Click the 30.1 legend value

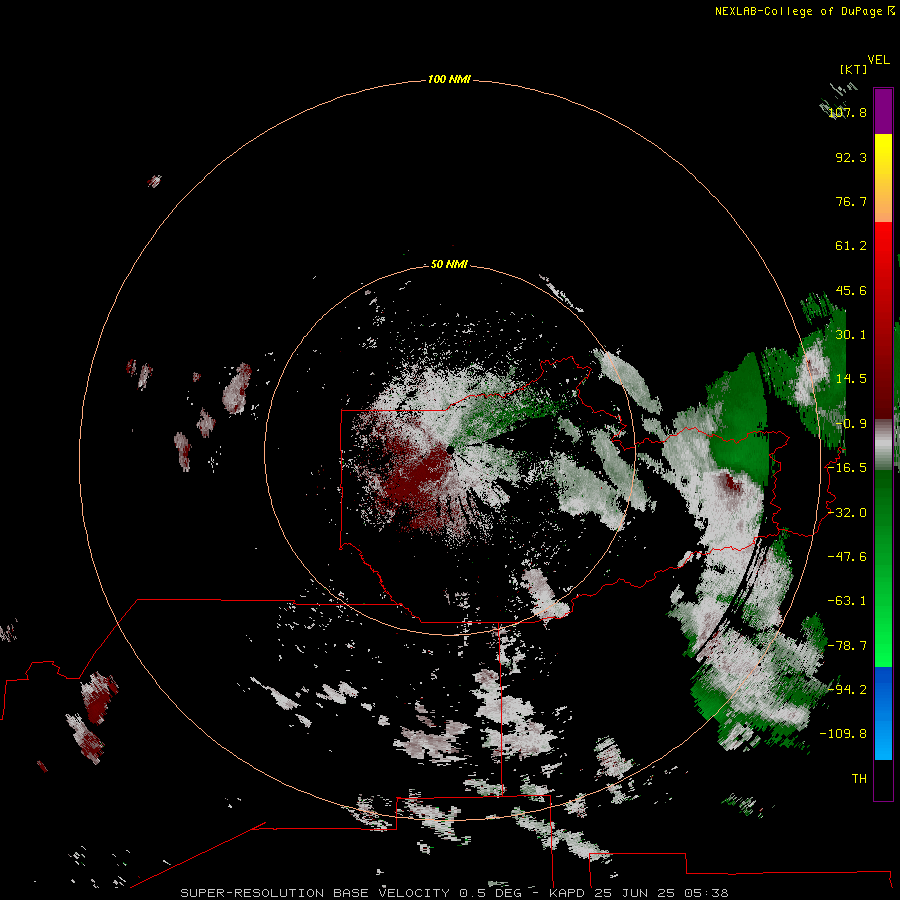[851, 335]
